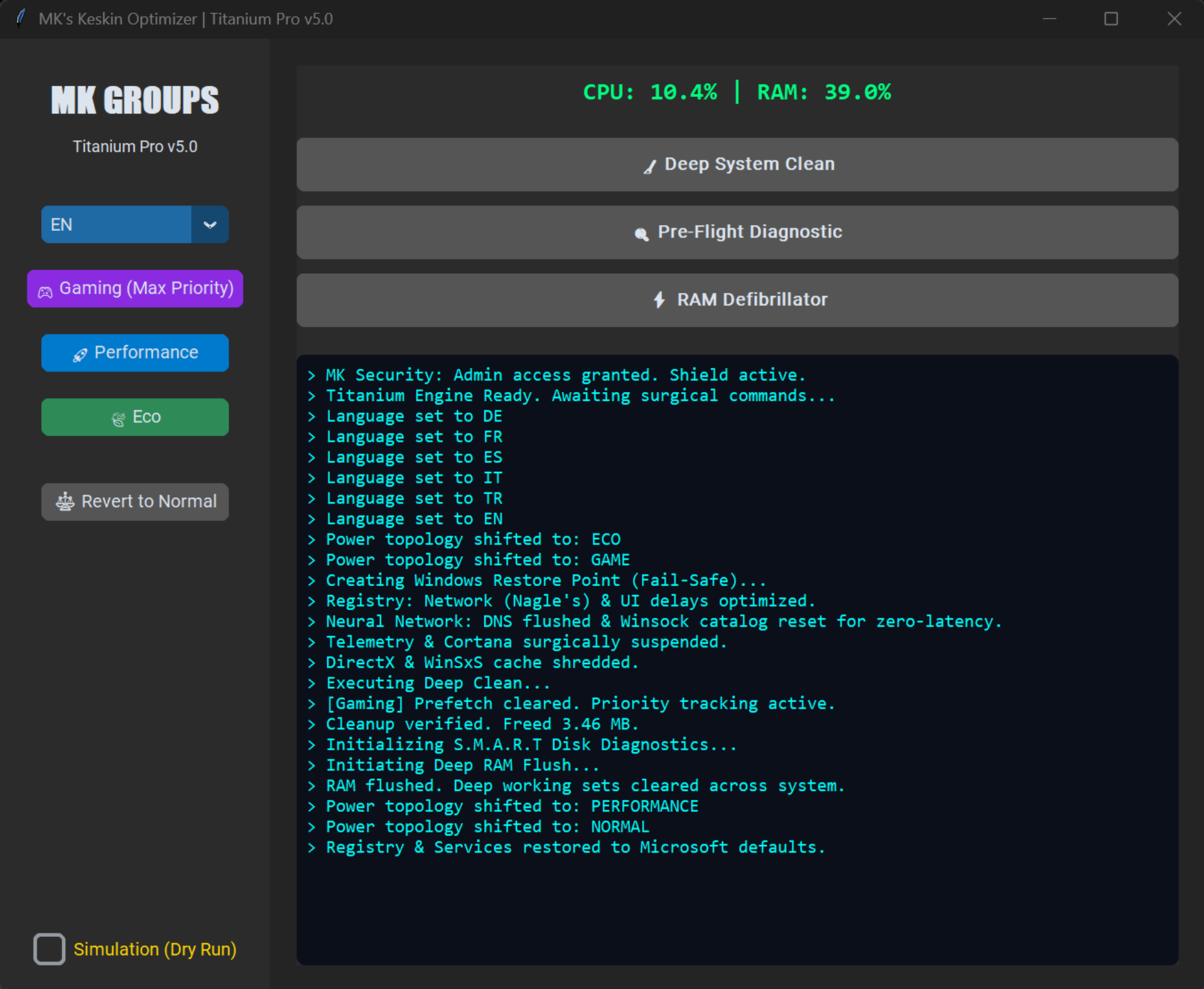This screenshot has width=1204, height=989.
Task: Run Deep System Clean
Action: [x=737, y=165]
